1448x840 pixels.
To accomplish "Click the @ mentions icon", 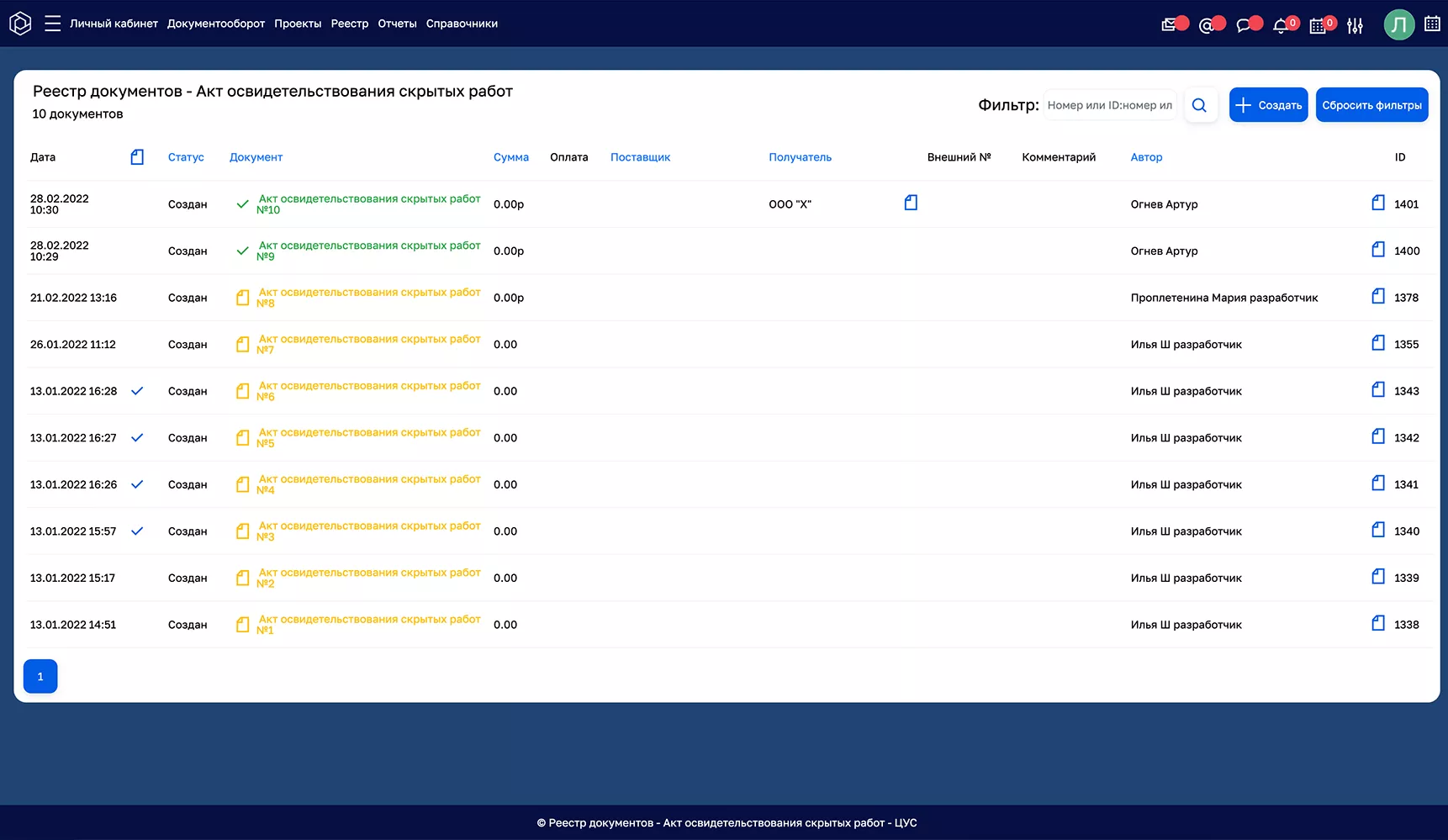I will (1206, 25).
